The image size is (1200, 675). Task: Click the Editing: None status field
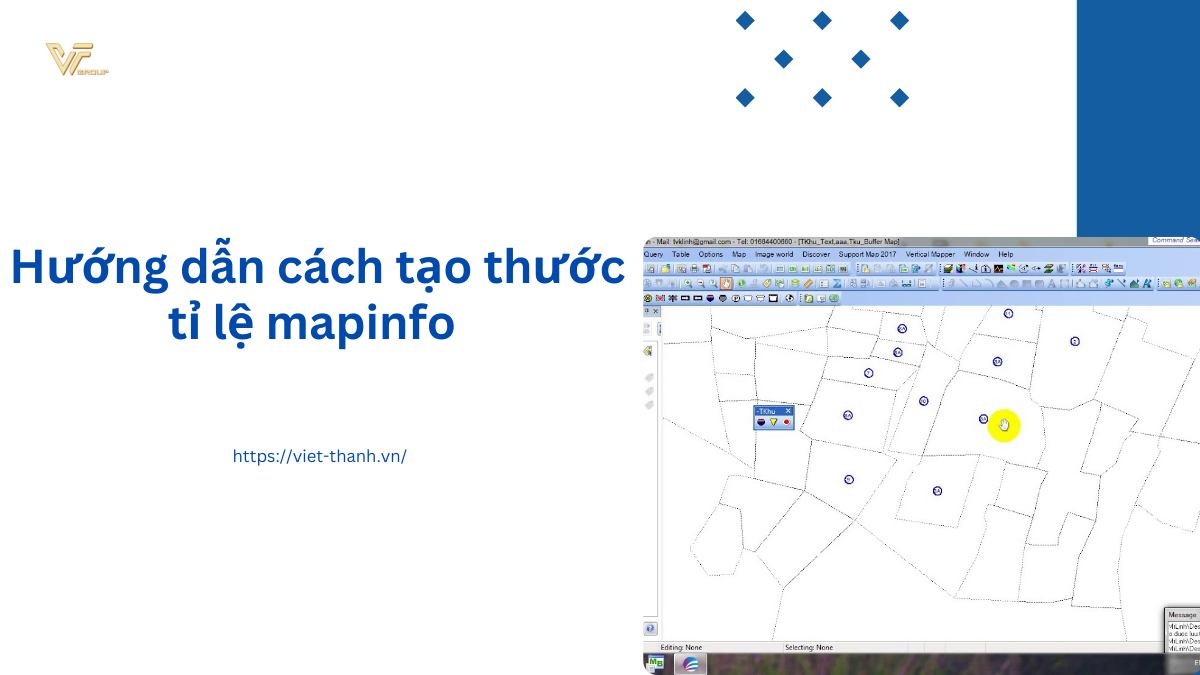click(680, 648)
